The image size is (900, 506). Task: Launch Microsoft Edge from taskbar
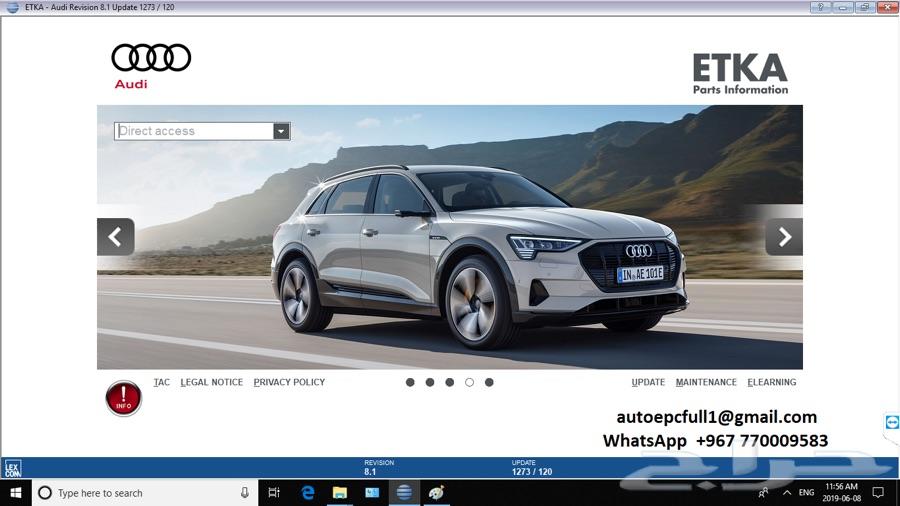pos(308,493)
